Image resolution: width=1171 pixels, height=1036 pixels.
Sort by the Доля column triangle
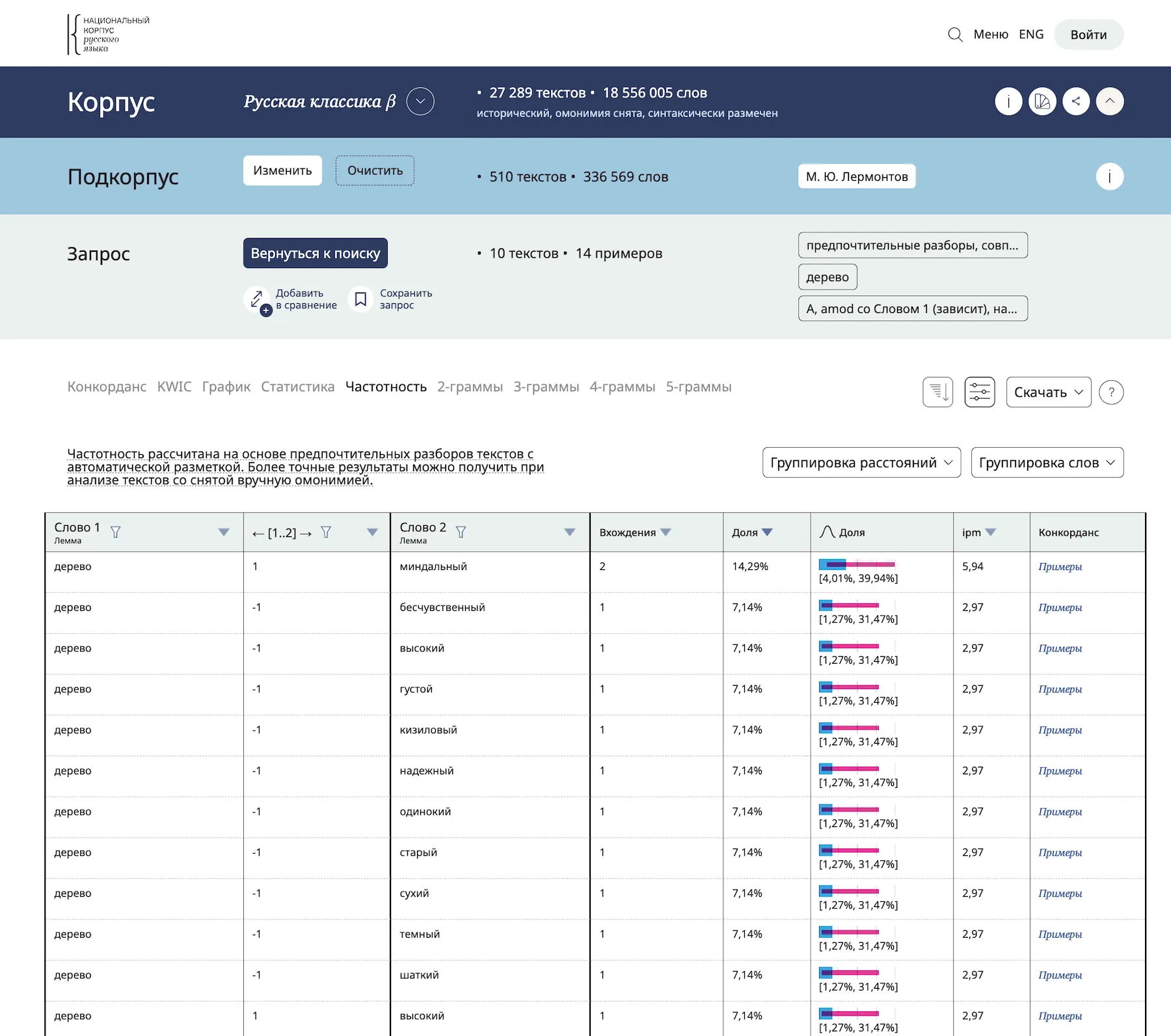[767, 532]
